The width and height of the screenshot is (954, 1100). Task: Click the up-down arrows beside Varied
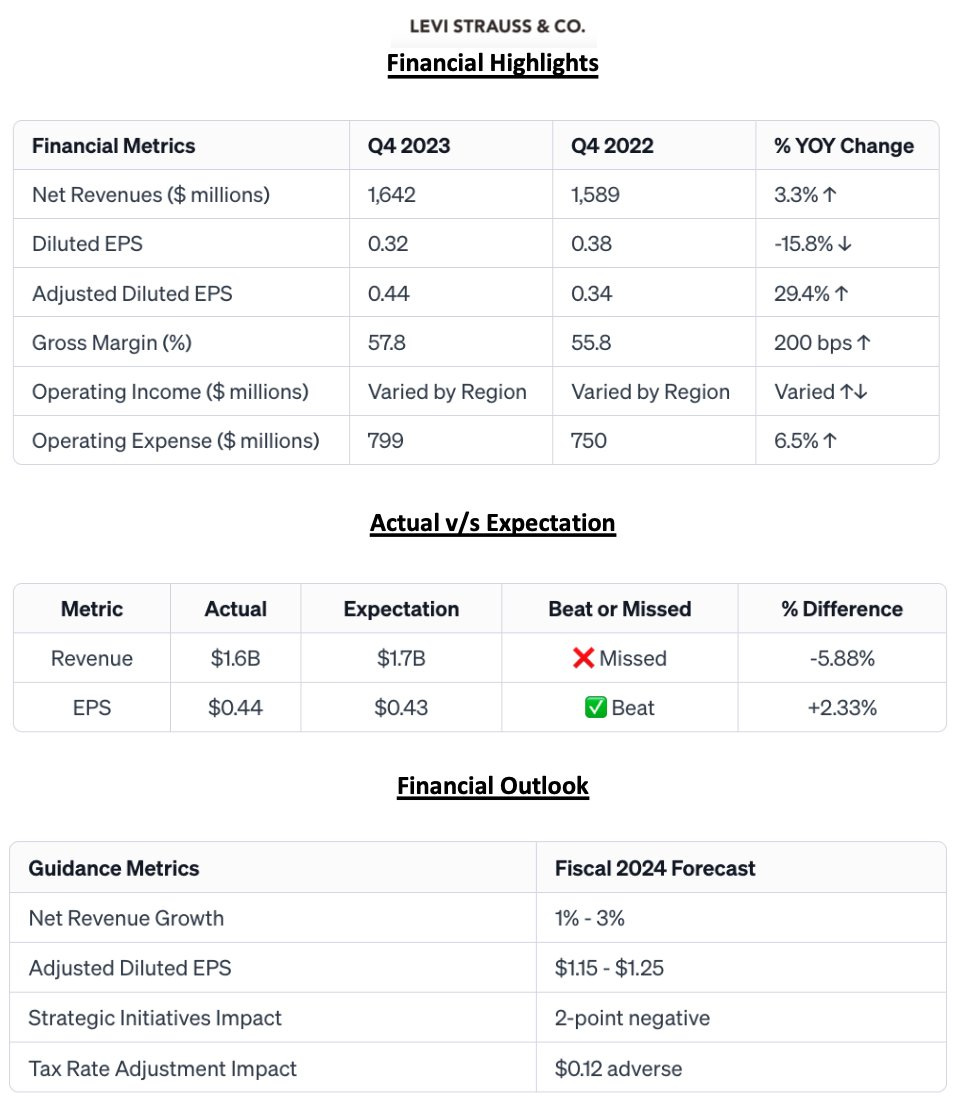click(x=854, y=392)
